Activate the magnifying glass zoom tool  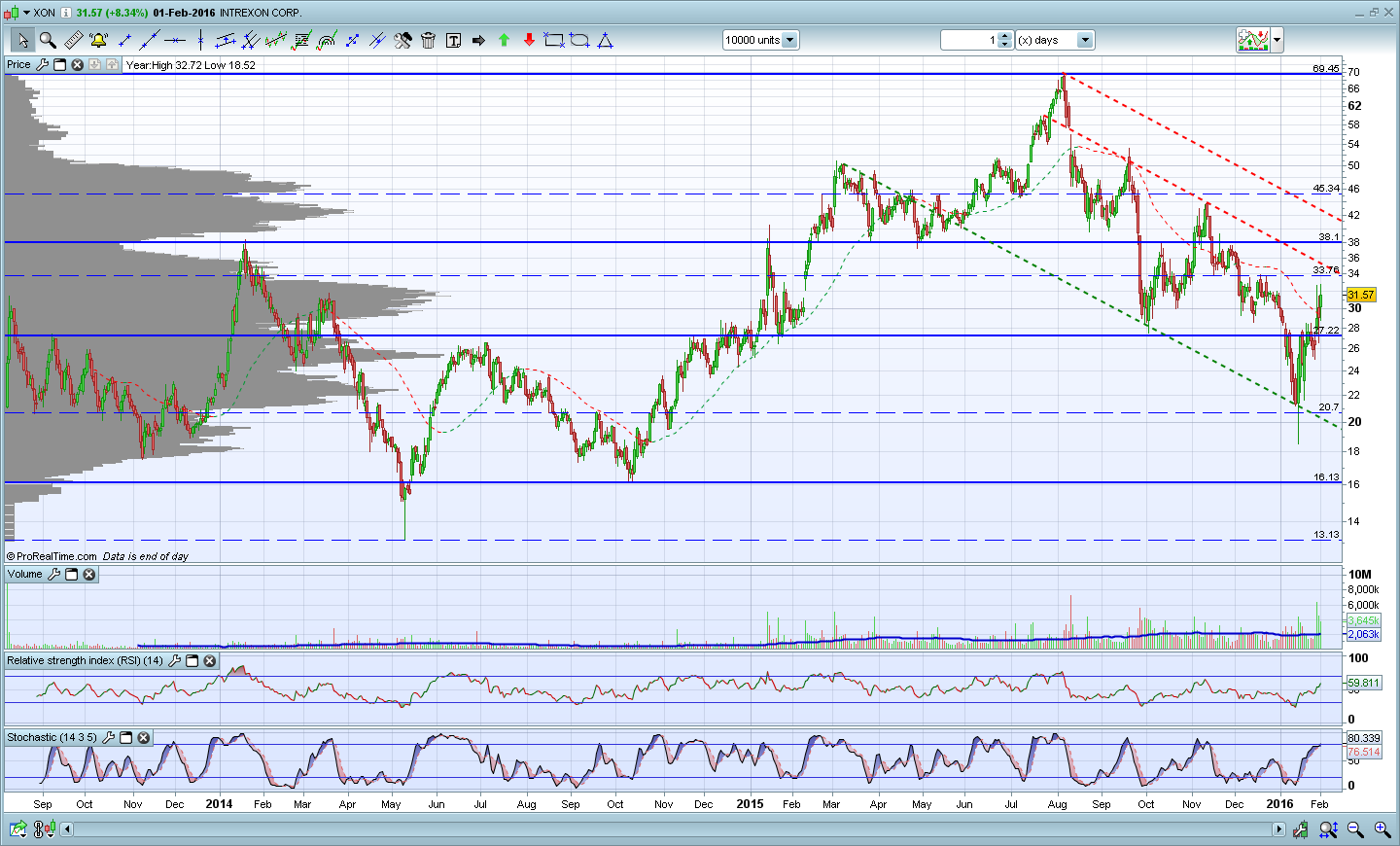coord(48,40)
